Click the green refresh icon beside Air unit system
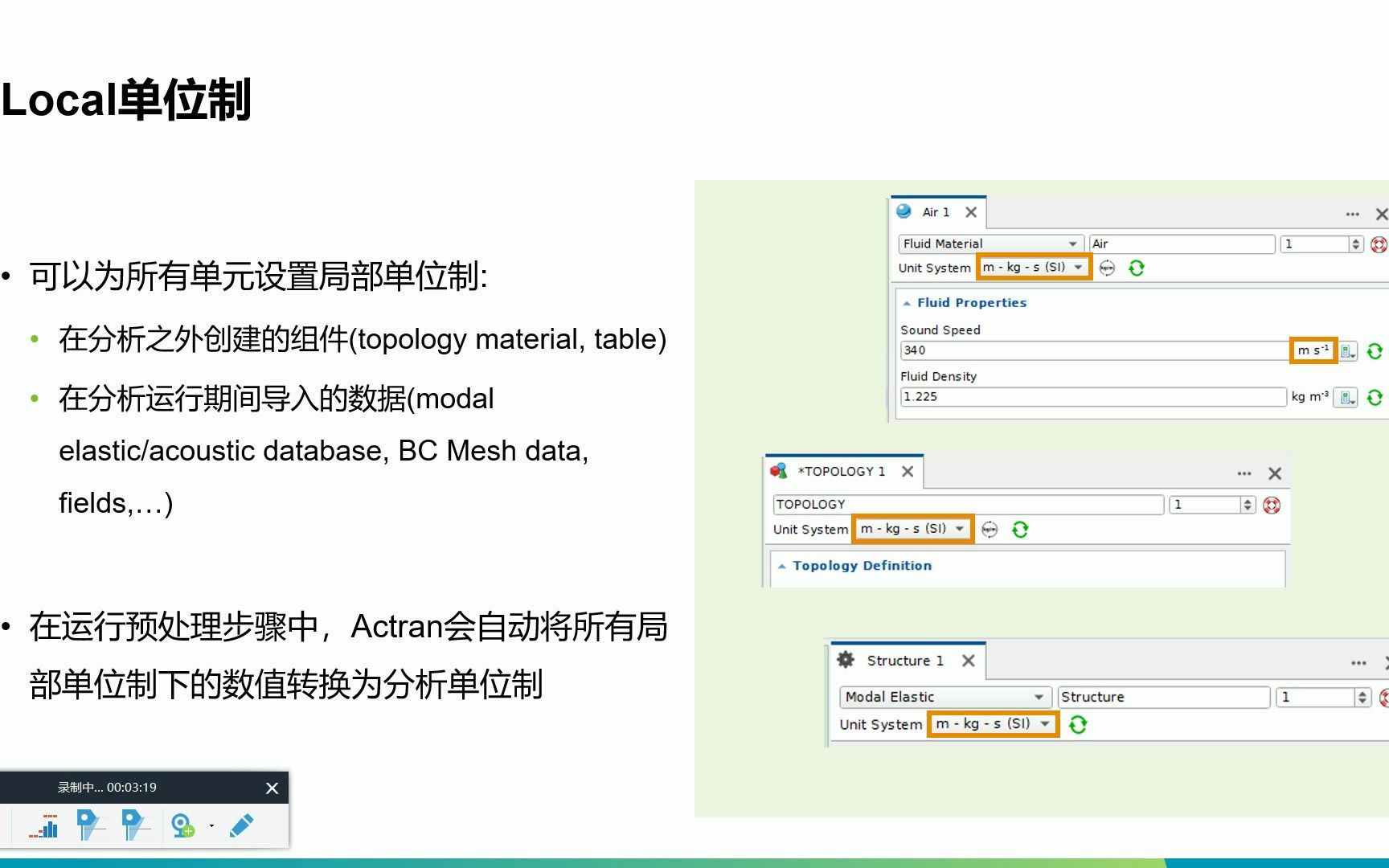Screen dimensions: 1389x868 1137,268
